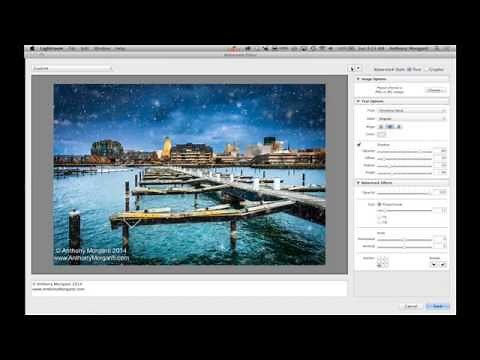480x360 pixels.
Task: Open the Custom preset dropdown
Action: (73, 68)
